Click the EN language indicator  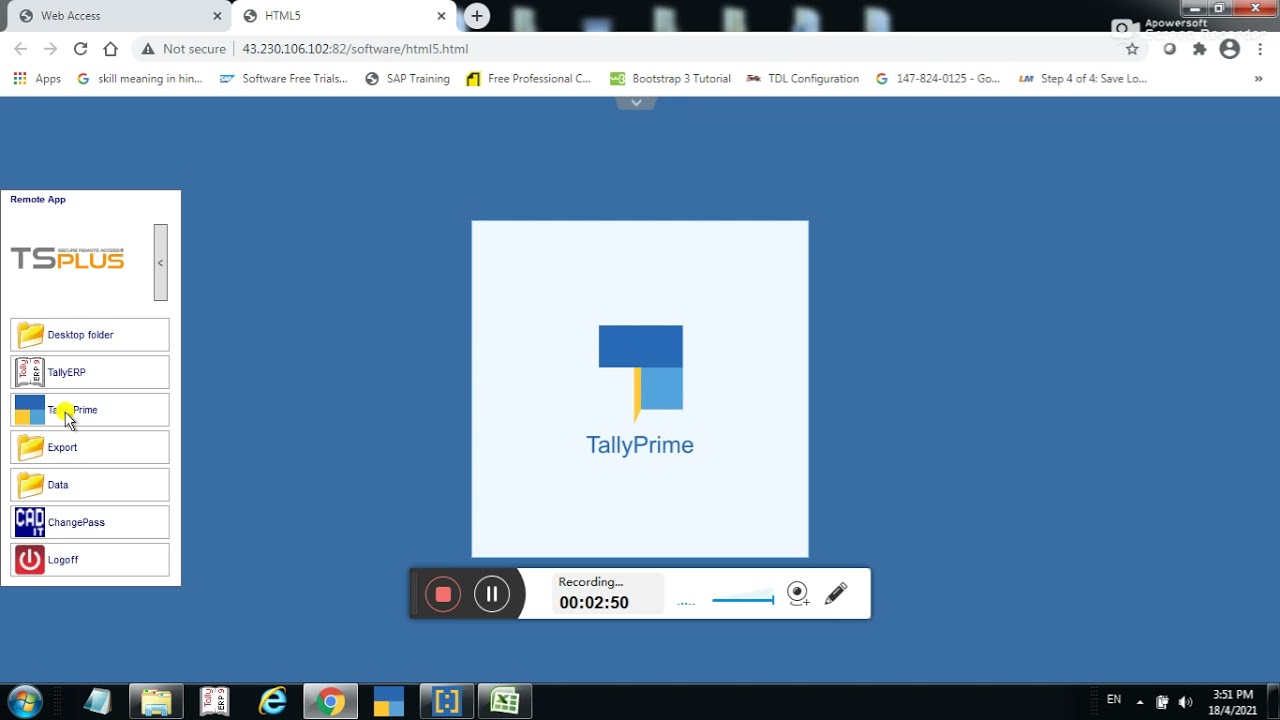pos(1114,699)
